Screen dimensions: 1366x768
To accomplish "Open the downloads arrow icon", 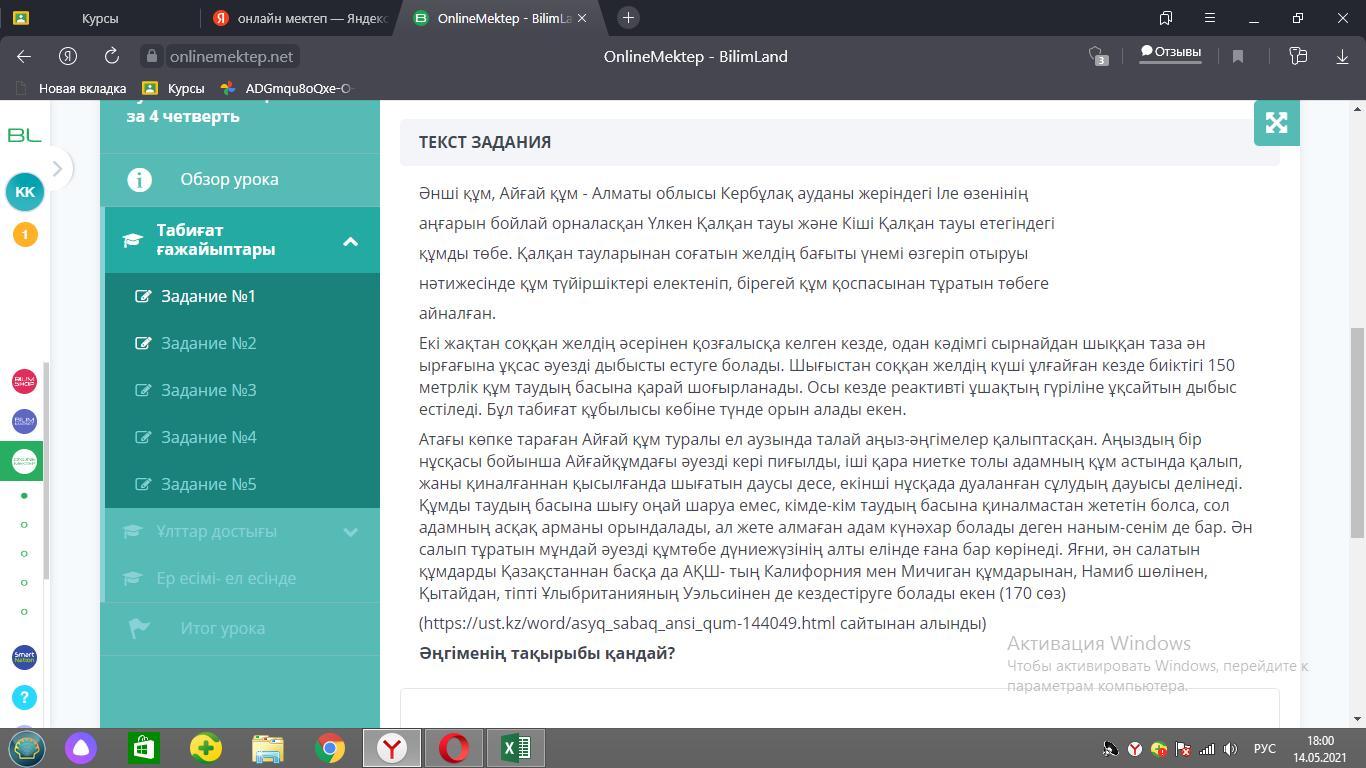I will point(1342,56).
